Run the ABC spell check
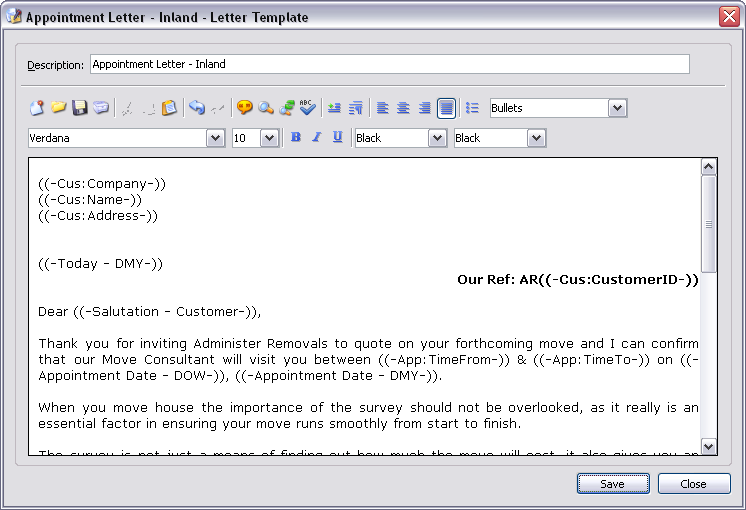This screenshot has height=510, width=746. (308, 108)
